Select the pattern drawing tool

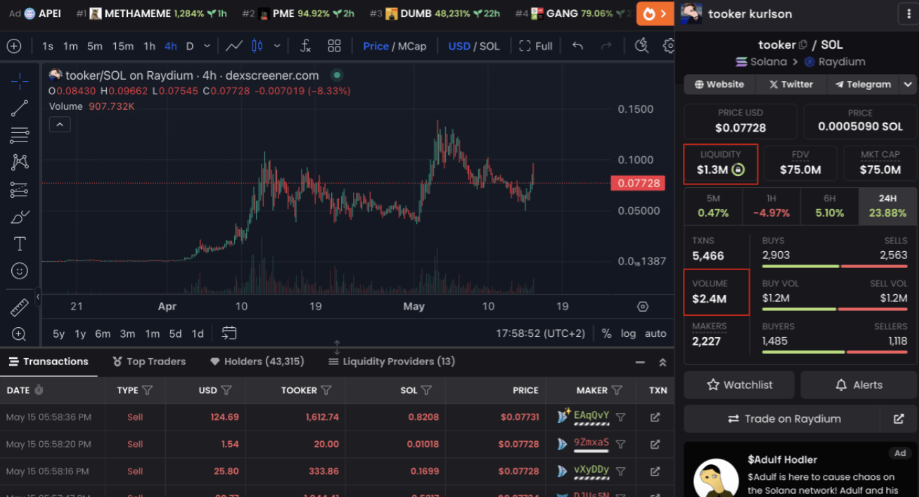[x=19, y=162]
